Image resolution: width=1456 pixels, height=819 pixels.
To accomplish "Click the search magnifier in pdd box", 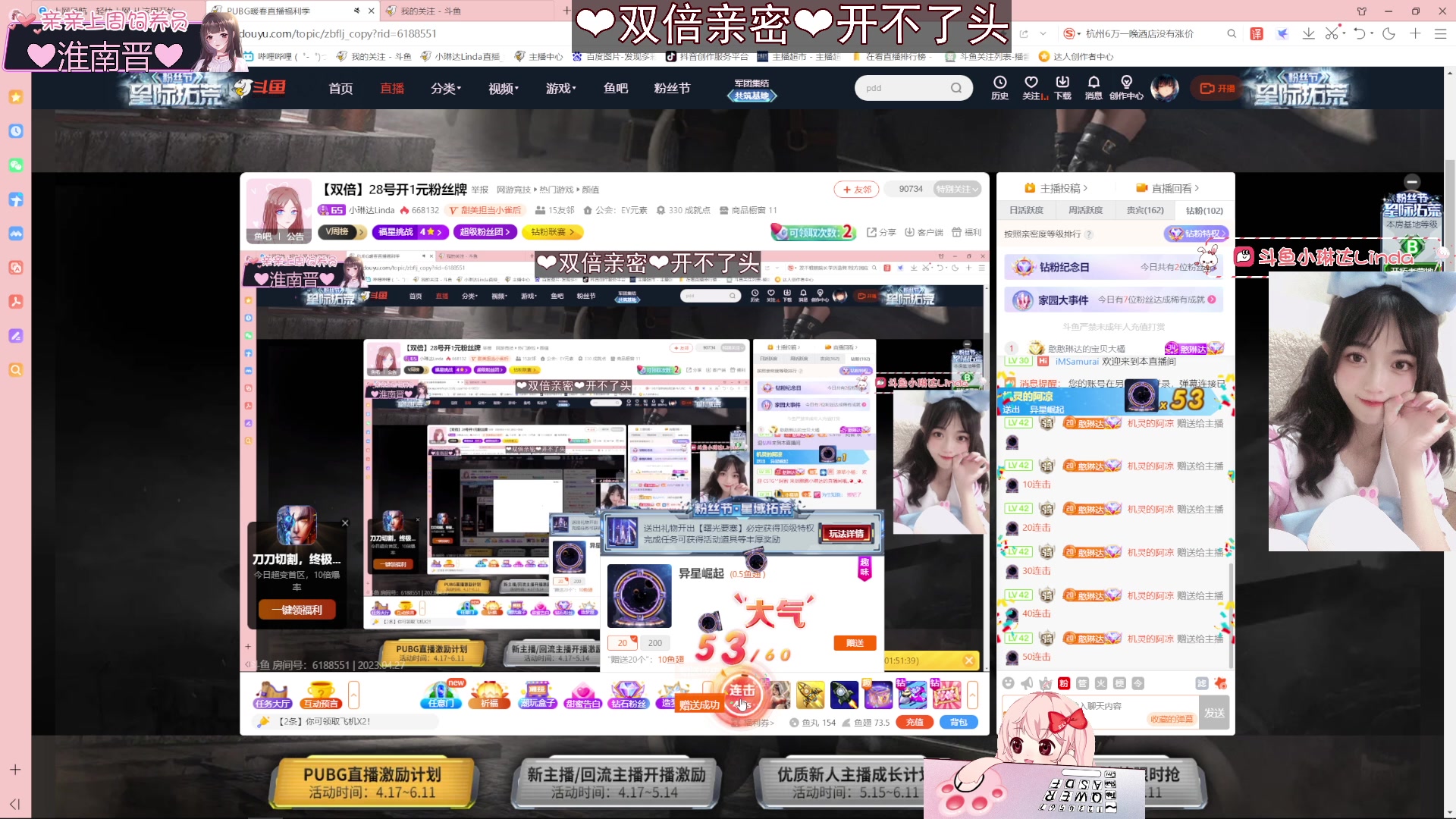I will (956, 88).
